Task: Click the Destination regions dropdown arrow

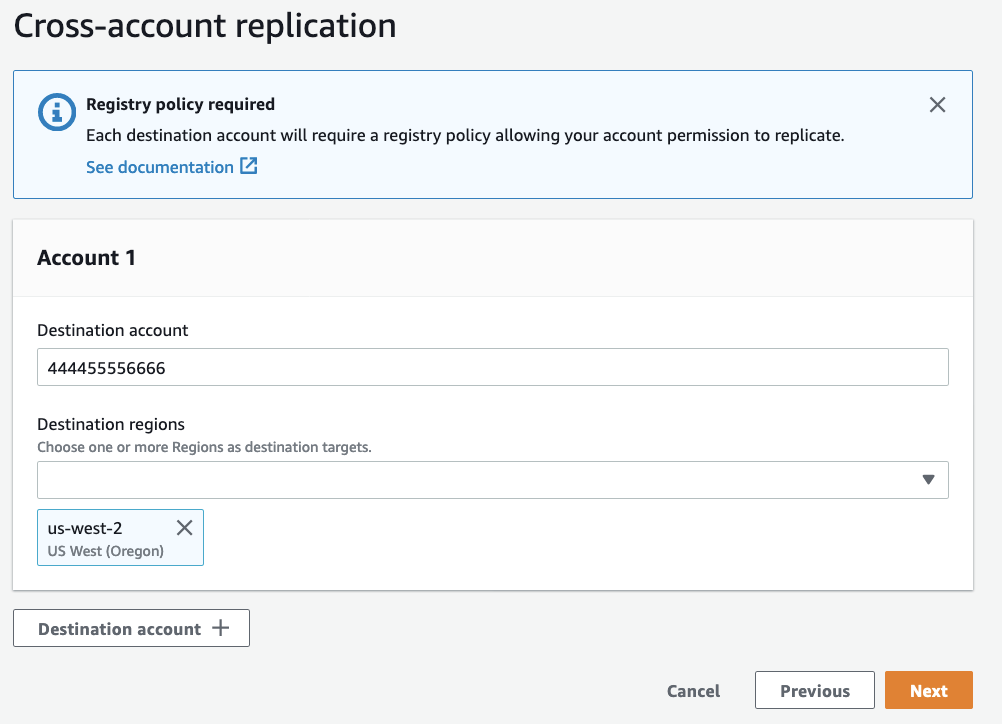Action: pyautogui.click(x=928, y=480)
